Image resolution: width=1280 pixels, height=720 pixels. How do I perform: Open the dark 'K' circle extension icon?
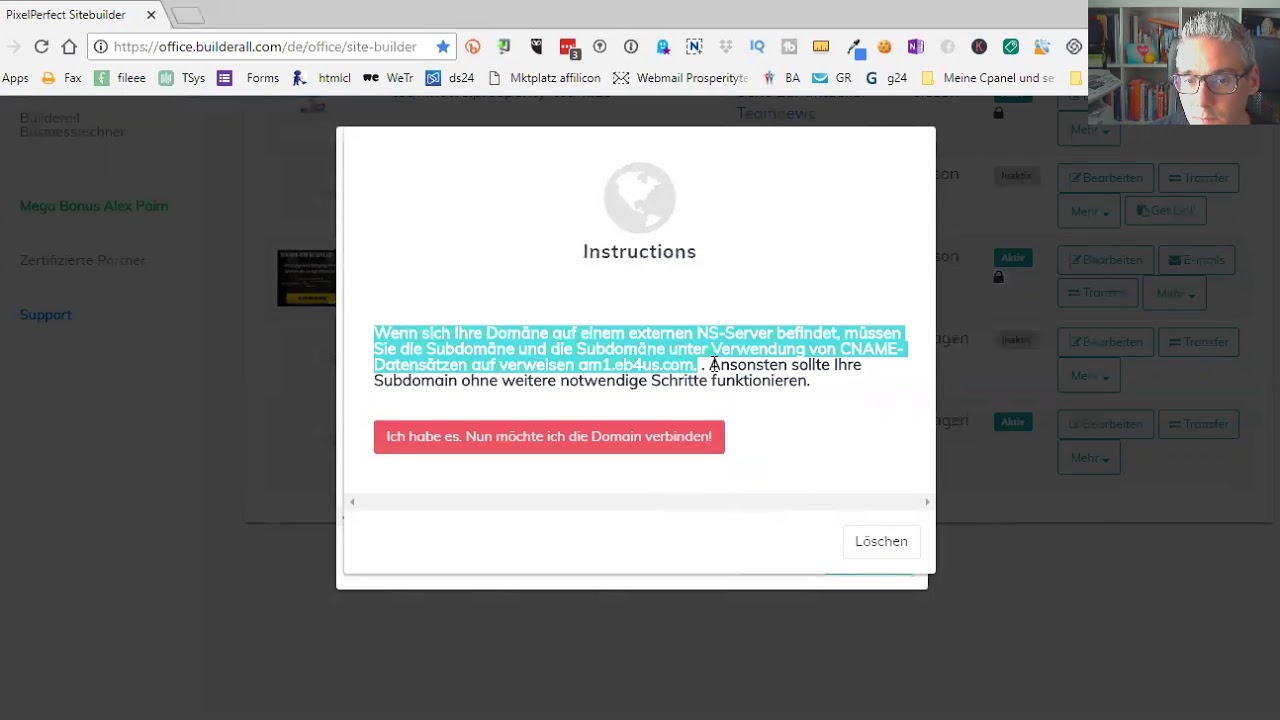979,46
